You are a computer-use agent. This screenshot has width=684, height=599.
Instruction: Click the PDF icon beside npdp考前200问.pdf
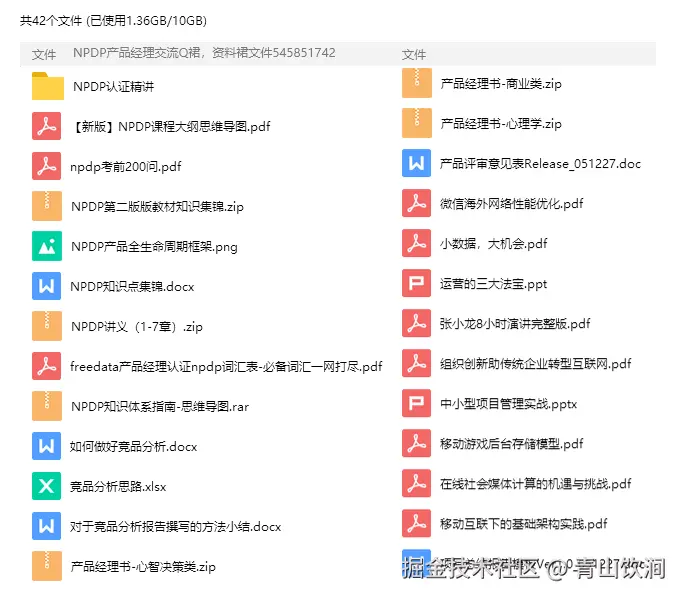pos(47,166)
